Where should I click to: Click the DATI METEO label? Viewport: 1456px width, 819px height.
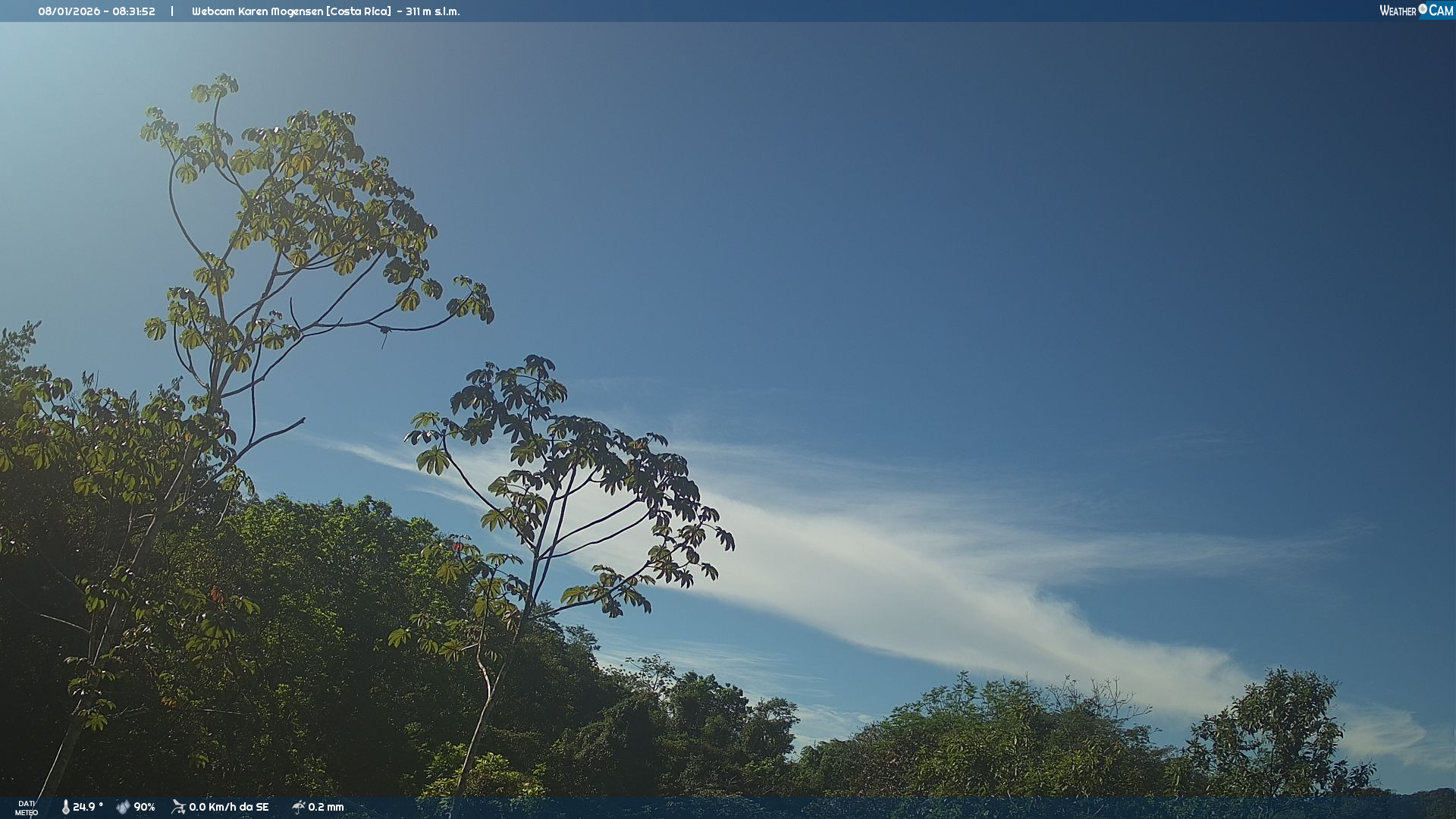[x=27, y=808]
